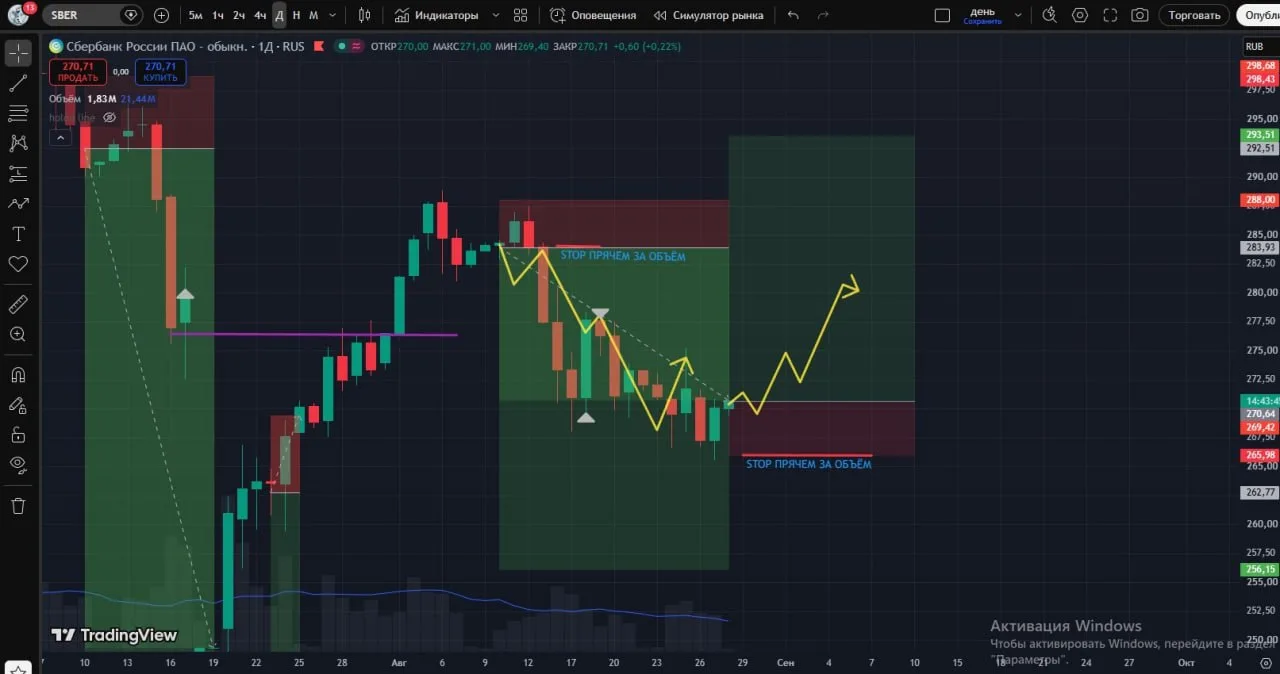Click the red ПРОДАТЬ 270,71 button
The width and height of the screenshot is (1280, 674).
(78, 72)
